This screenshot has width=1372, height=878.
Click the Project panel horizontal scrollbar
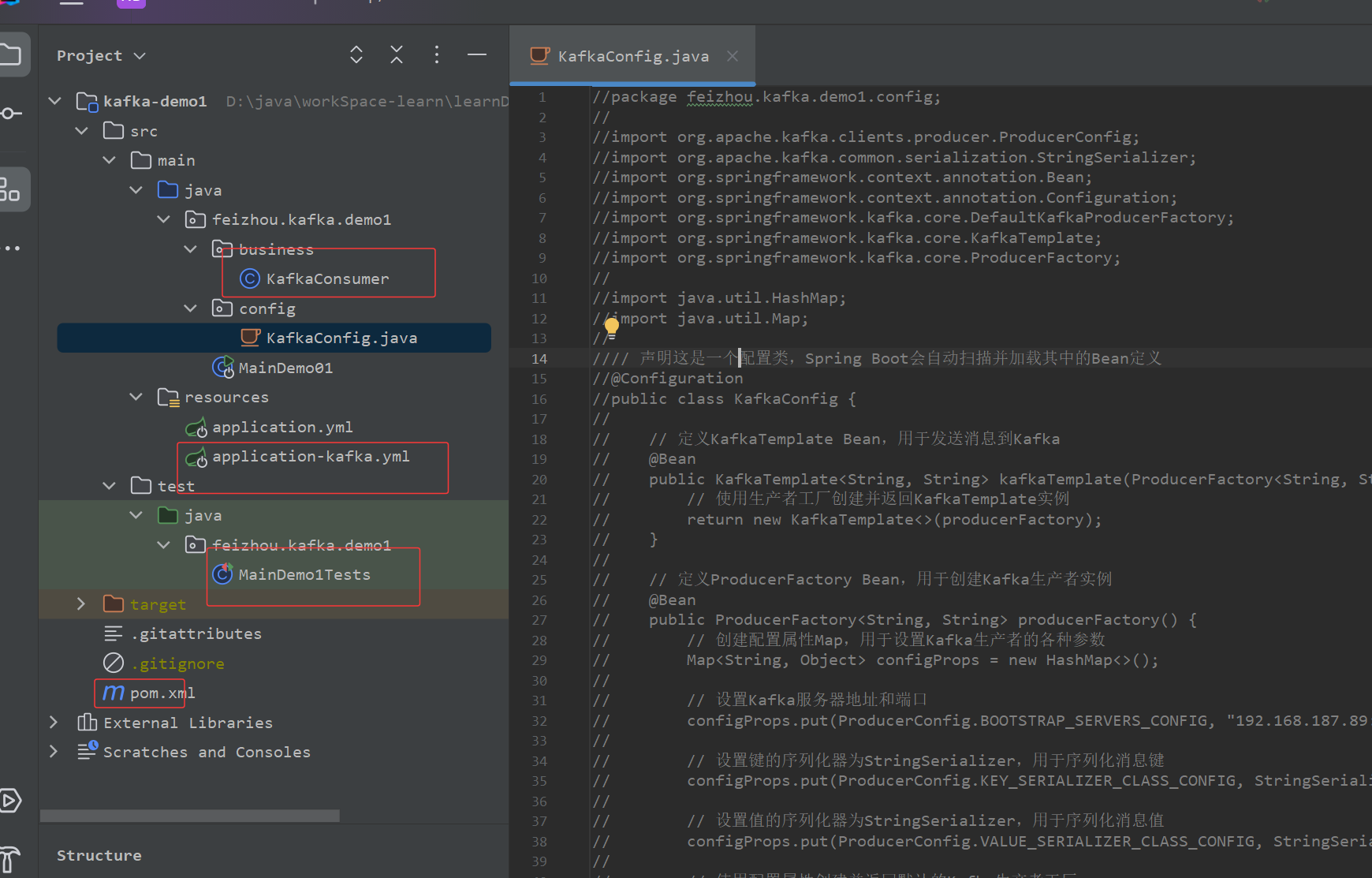tap(190, 816)
